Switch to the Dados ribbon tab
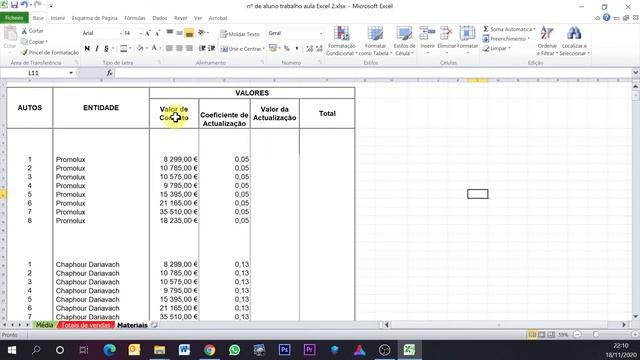Image resolution: width=640 pixels, height=360 pixels. (160, 18)
